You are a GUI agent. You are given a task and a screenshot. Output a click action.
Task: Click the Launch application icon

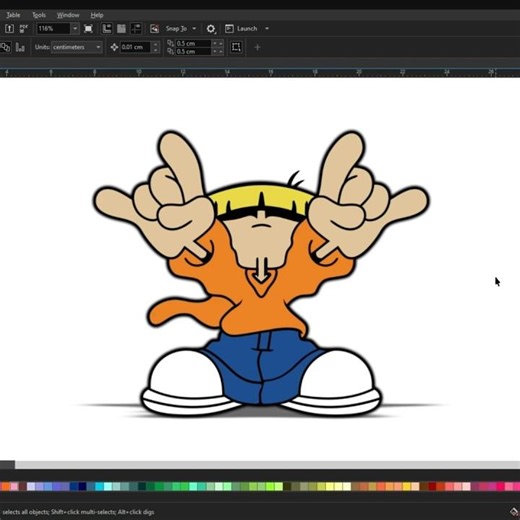[x=229, y=29]
